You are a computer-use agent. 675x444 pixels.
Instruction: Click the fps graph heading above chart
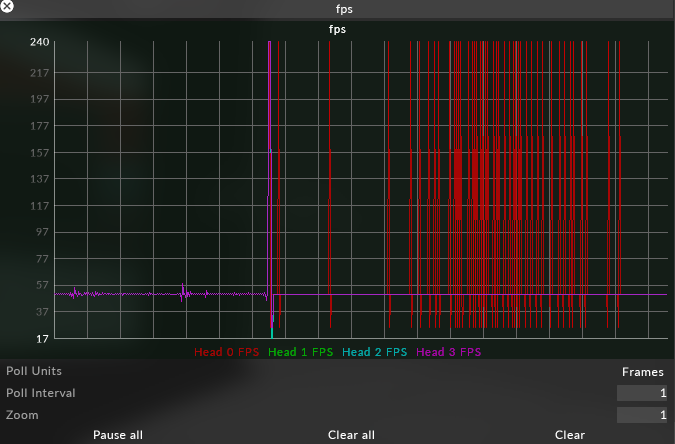tap(337, 29)
